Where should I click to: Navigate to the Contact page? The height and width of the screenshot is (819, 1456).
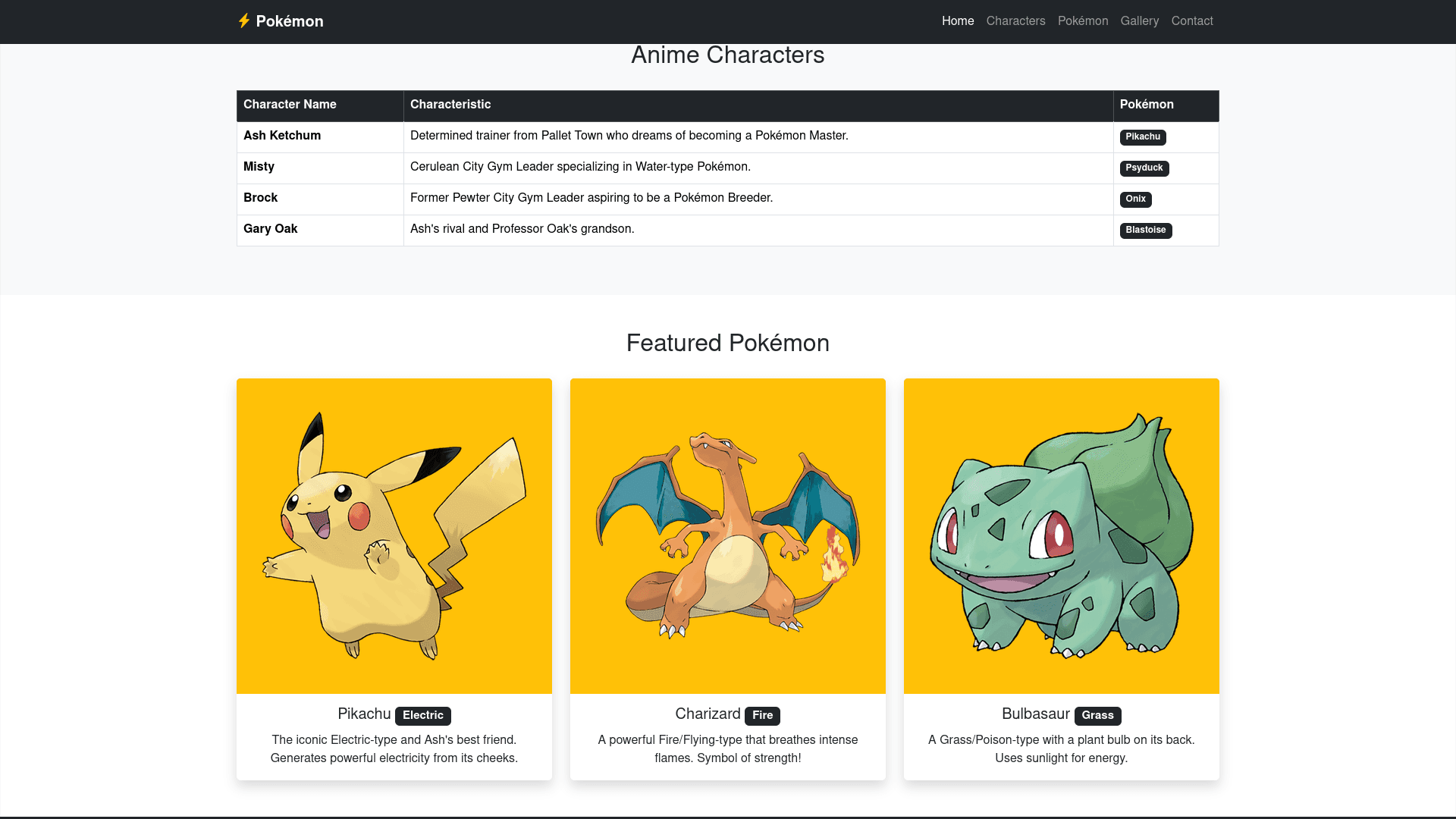(x=1192, y=21)
